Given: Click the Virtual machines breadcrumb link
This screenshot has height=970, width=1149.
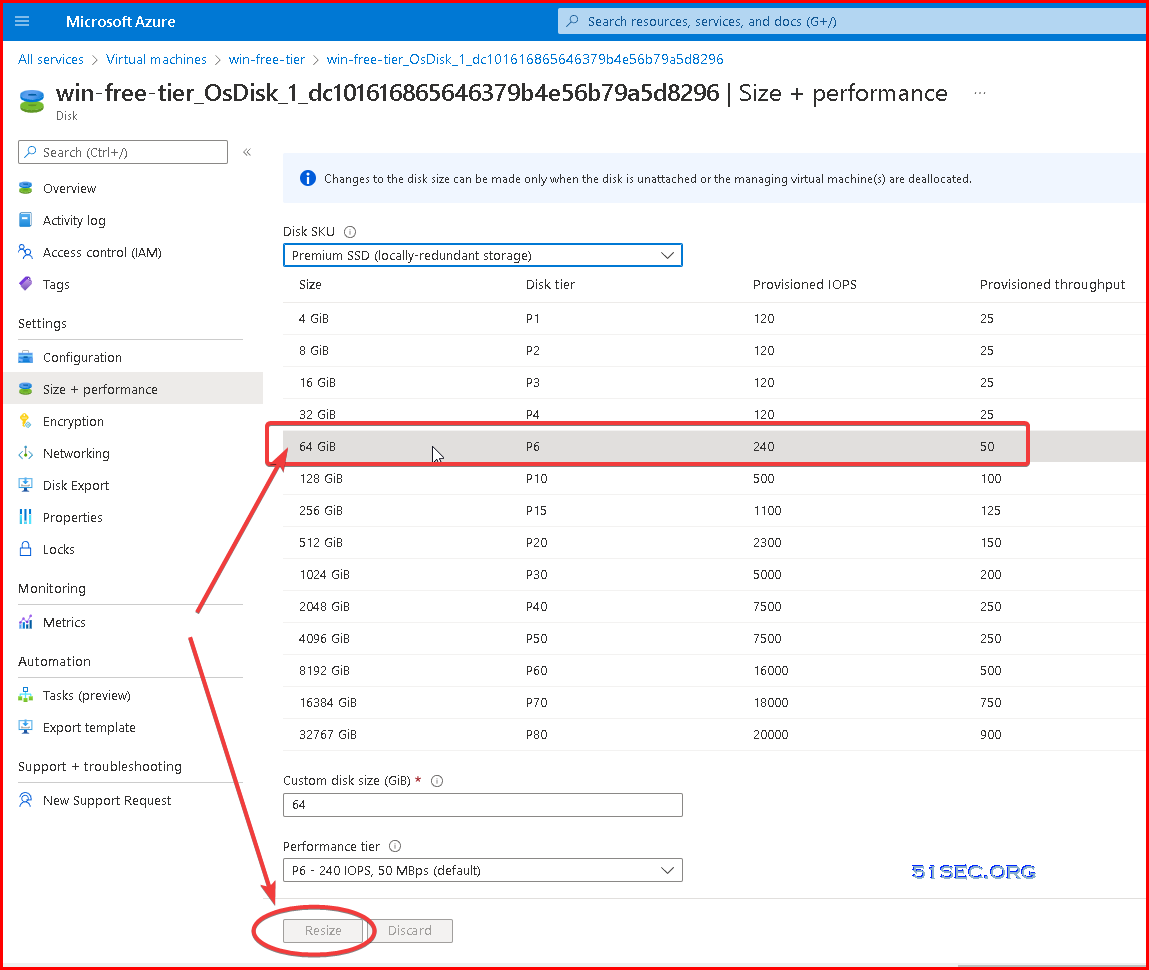Looking at the screenshot, I should click(156, 59).
